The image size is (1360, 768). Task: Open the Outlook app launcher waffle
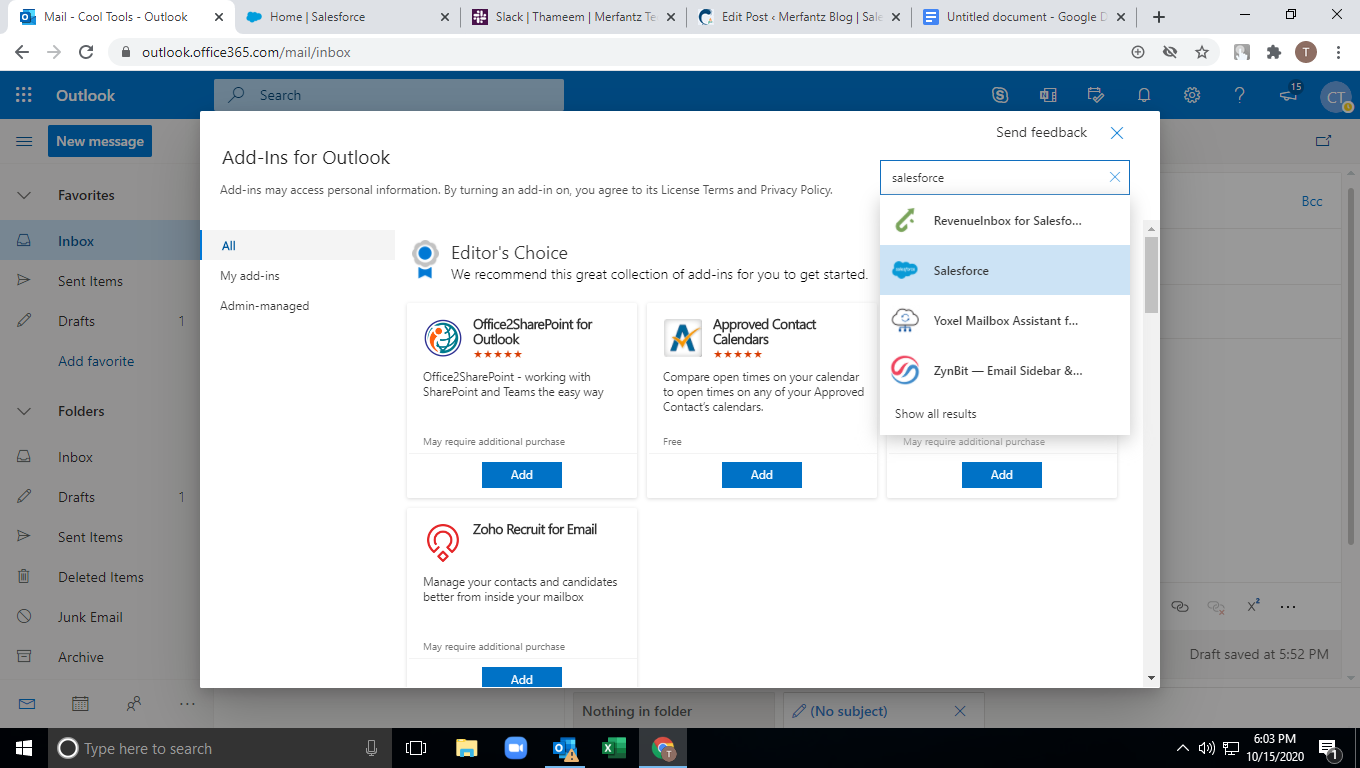(24, 95)
